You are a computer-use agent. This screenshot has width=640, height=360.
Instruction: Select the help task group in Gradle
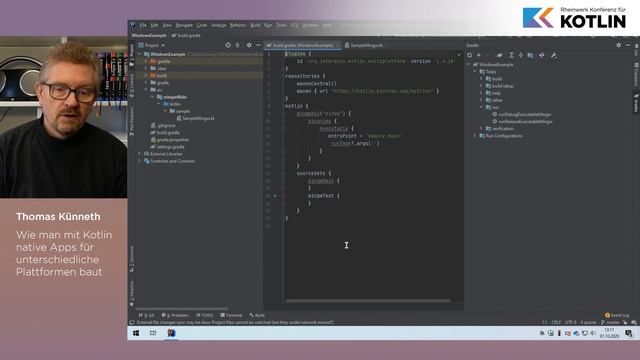pyautogui.click(x=493, y=93)
